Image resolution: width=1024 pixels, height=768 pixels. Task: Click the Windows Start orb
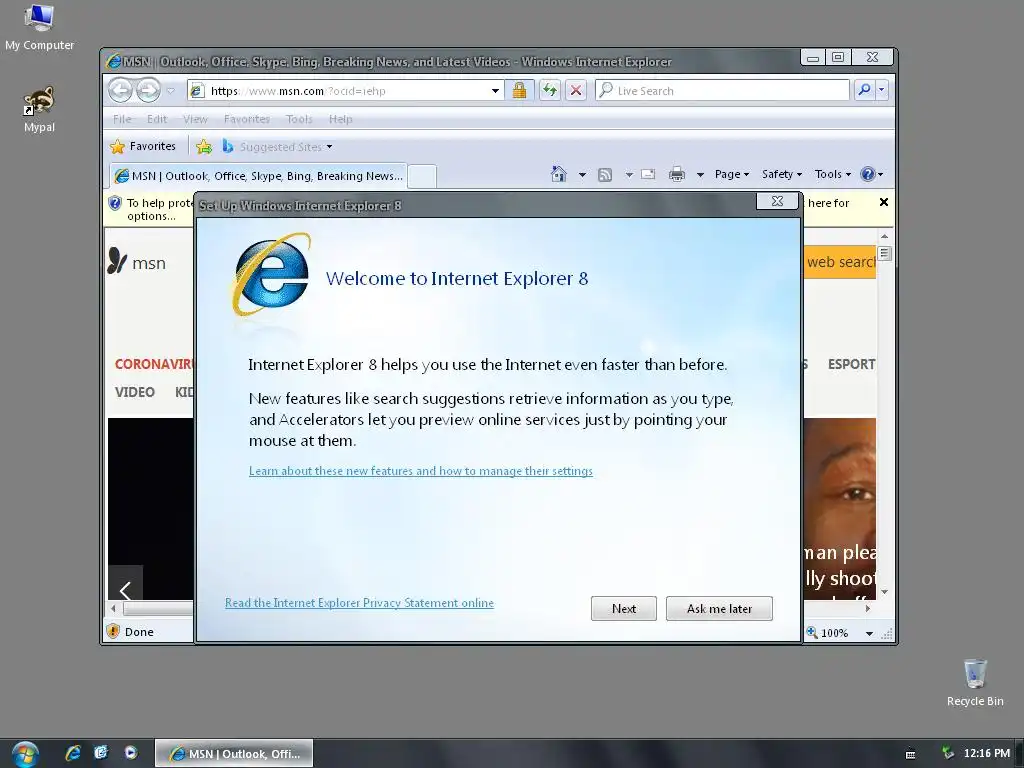(x=25, y=754)
